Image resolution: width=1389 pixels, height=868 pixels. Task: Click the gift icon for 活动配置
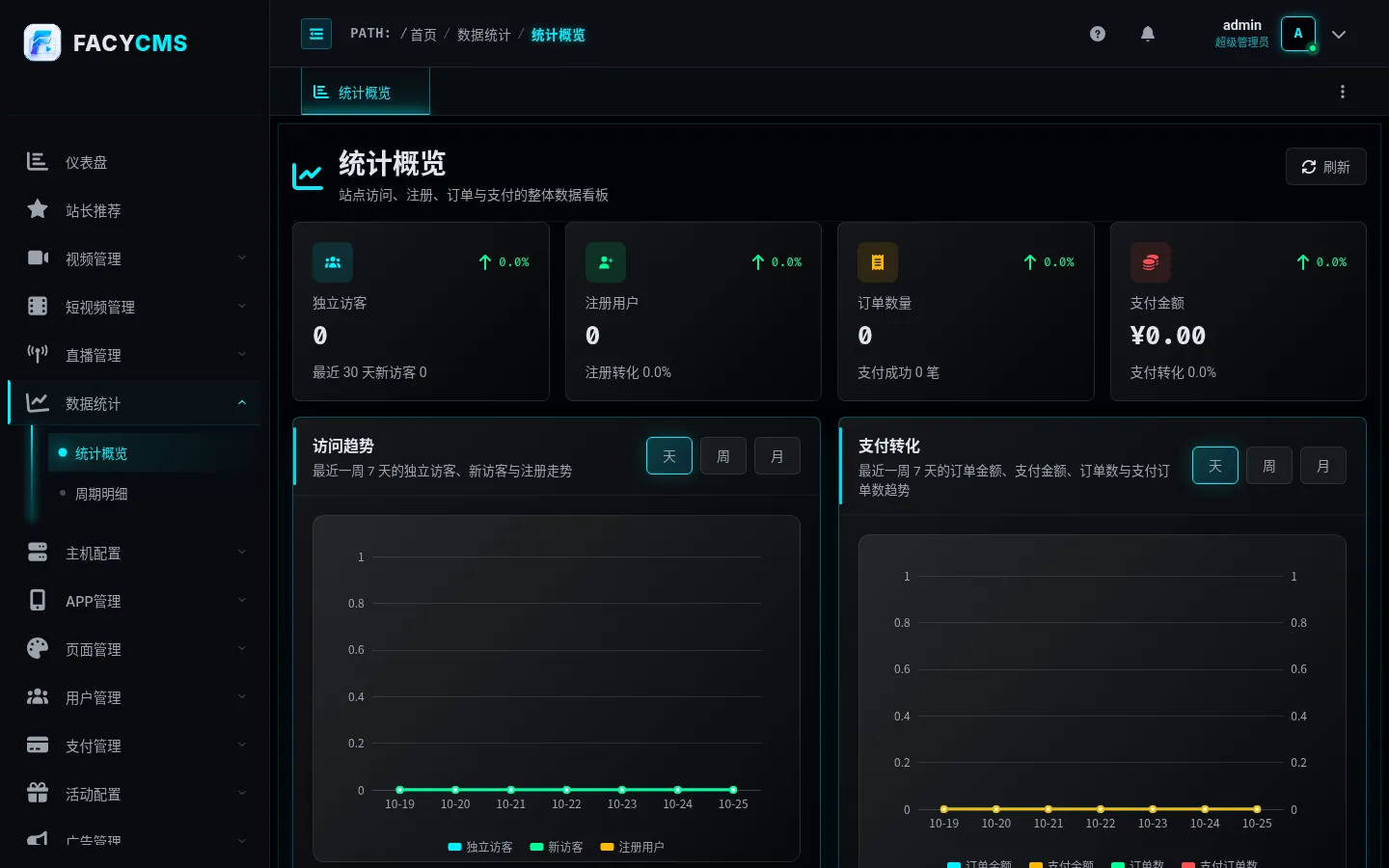[x=38, y=794]
